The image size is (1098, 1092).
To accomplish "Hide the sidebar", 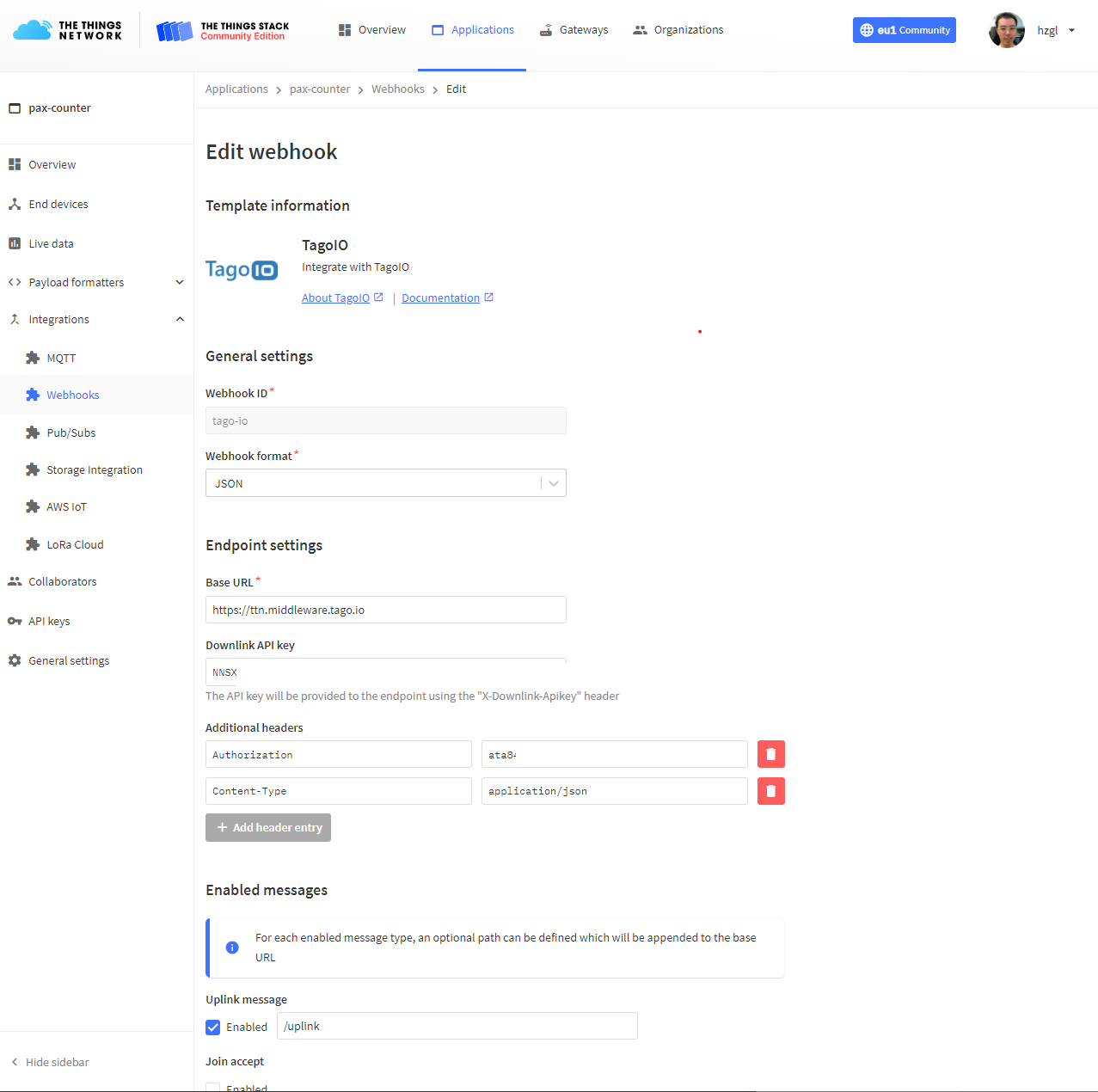I will 50,1062.
